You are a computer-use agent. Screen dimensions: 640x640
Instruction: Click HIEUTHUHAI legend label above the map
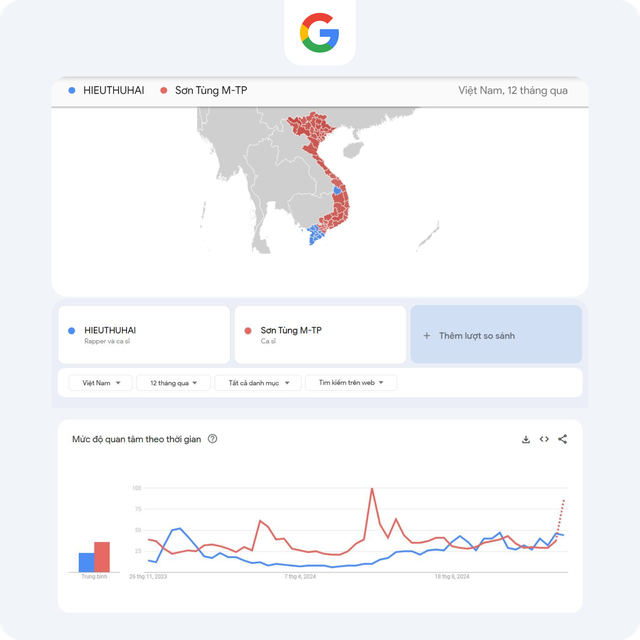coord(113,90)
